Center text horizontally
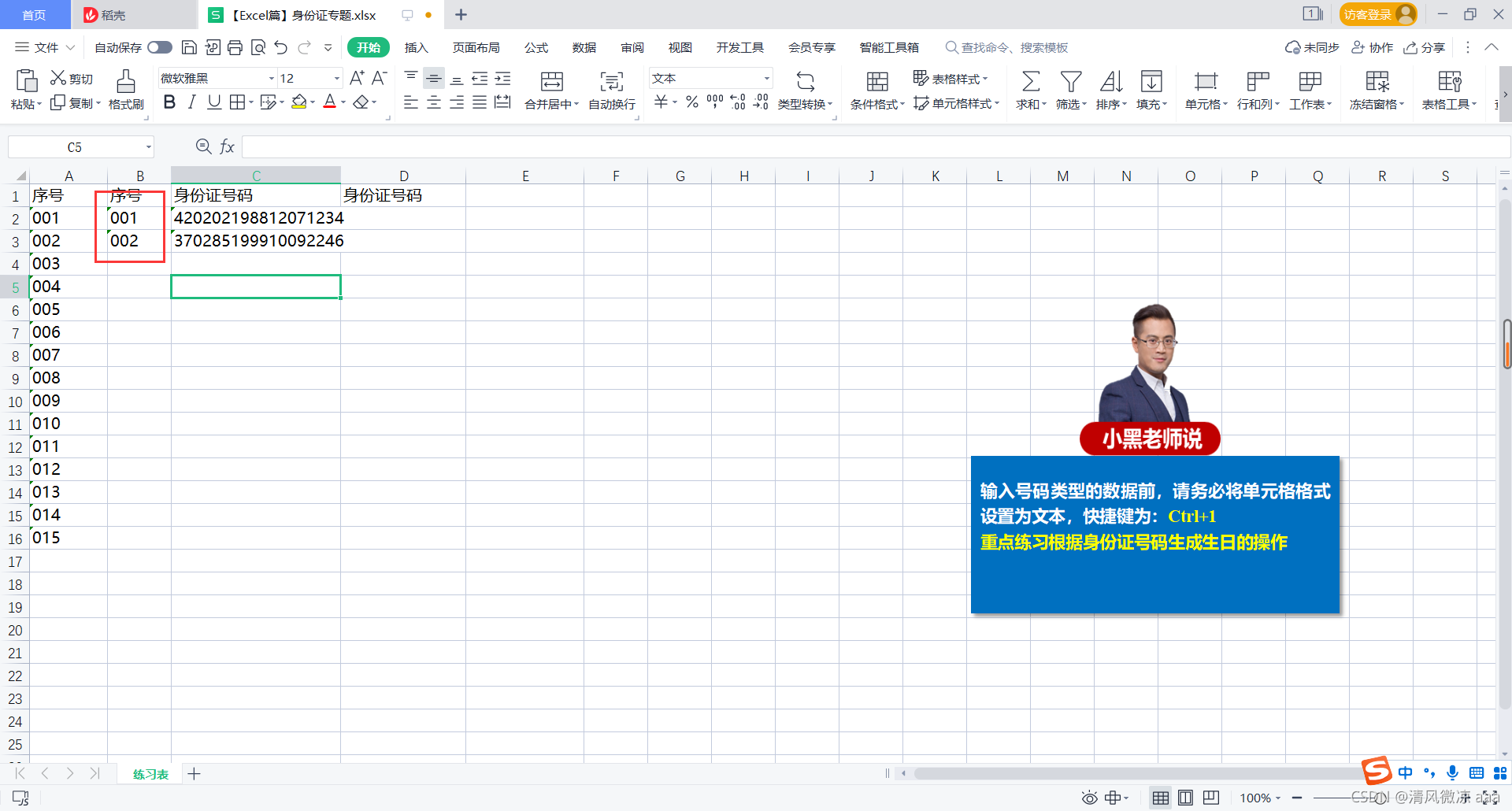 [x=434, y=102]
